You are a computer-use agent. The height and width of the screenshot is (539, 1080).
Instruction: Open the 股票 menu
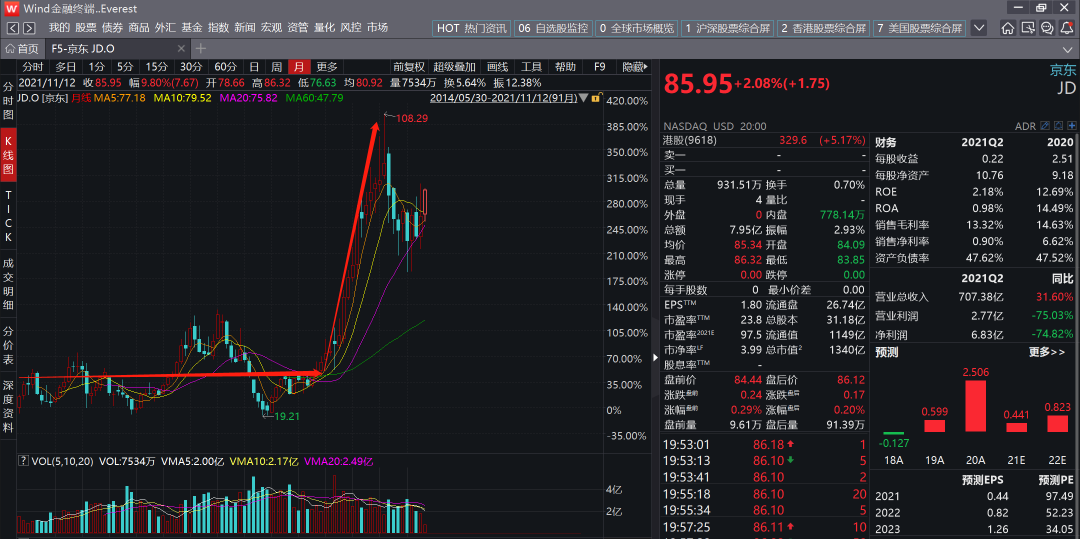coord(85,28)
